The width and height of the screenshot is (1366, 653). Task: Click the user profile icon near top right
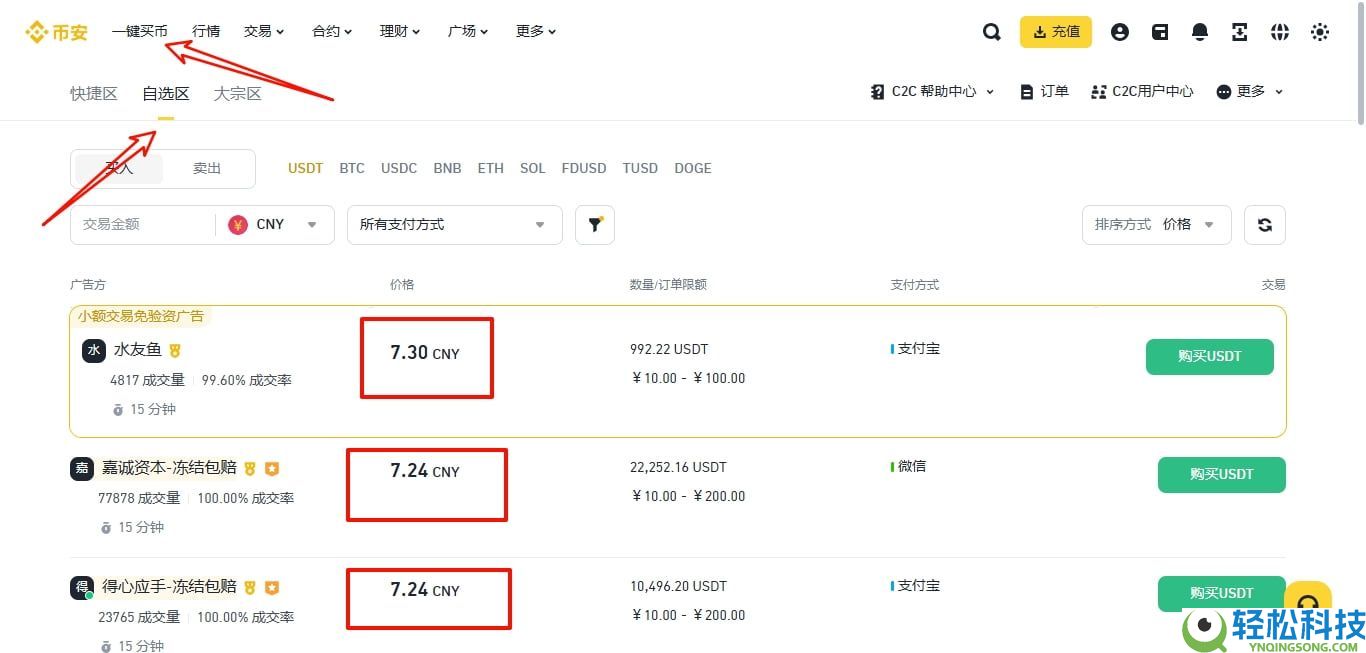coord(1119,31)
